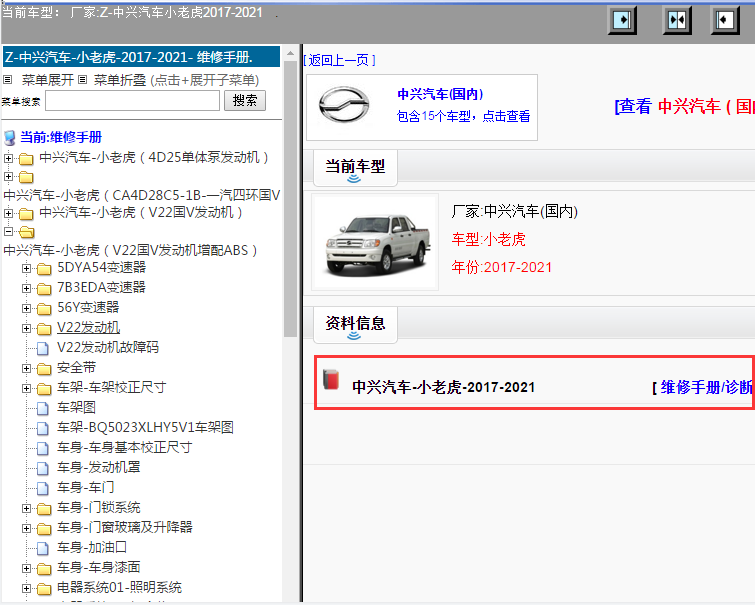755x605 pixels.
Task: Expand the 5DYA54变速器 node
Action: tap(26, 268)
